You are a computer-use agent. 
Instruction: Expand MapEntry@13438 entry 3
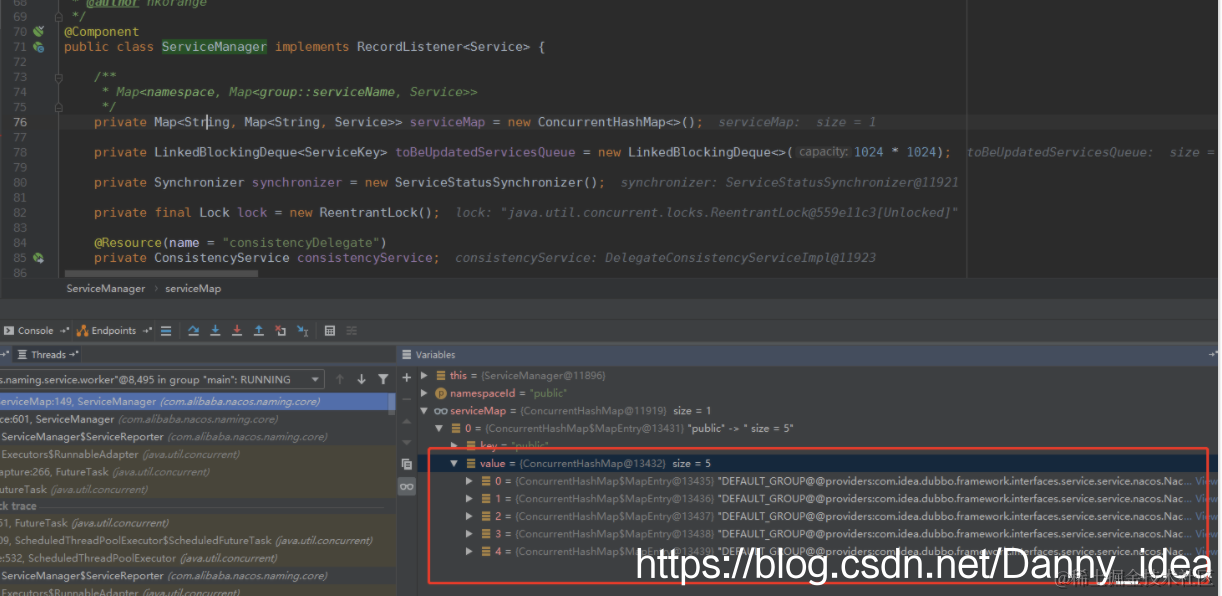(x=470, y=534)
